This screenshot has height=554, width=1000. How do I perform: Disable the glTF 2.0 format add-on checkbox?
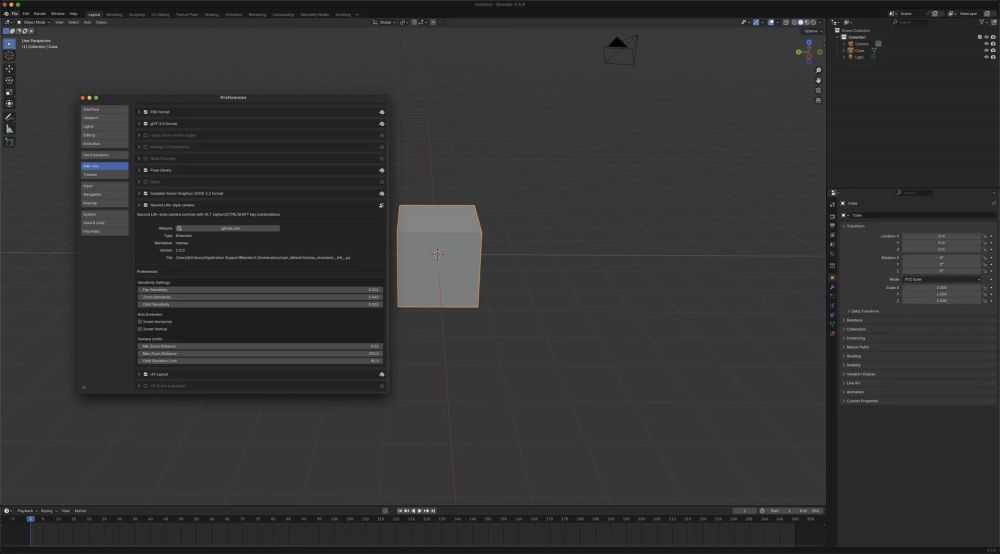click(145, 124)
